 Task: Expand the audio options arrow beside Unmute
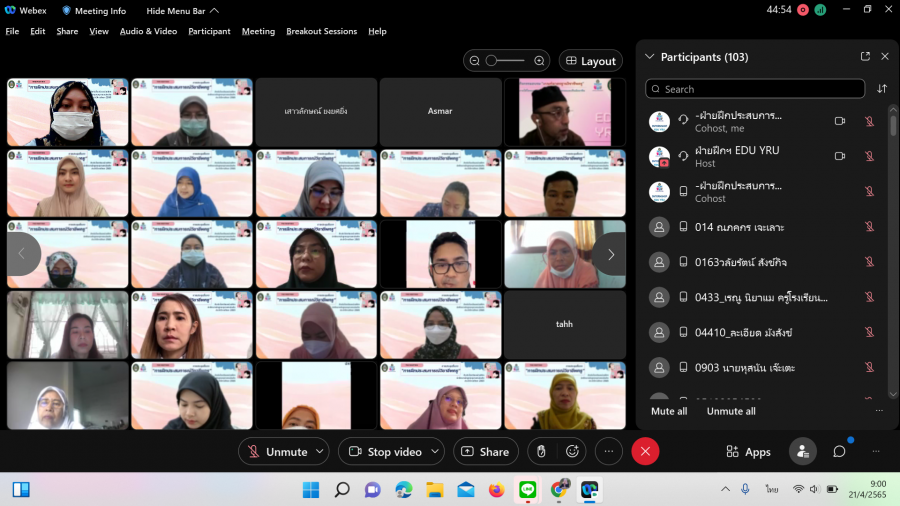click(x=320, y=452)
